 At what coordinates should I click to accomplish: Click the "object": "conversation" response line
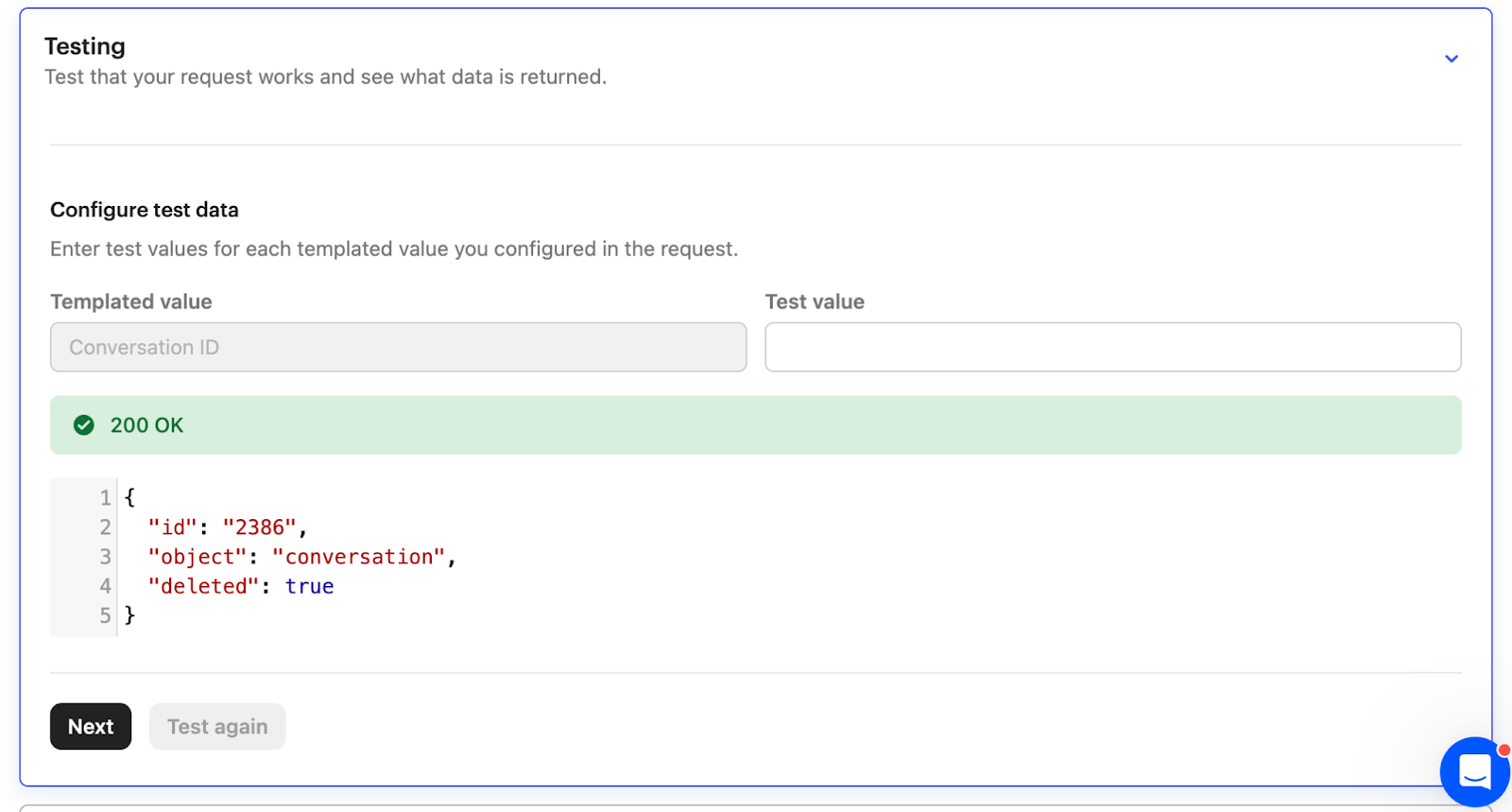pos(302,557)
